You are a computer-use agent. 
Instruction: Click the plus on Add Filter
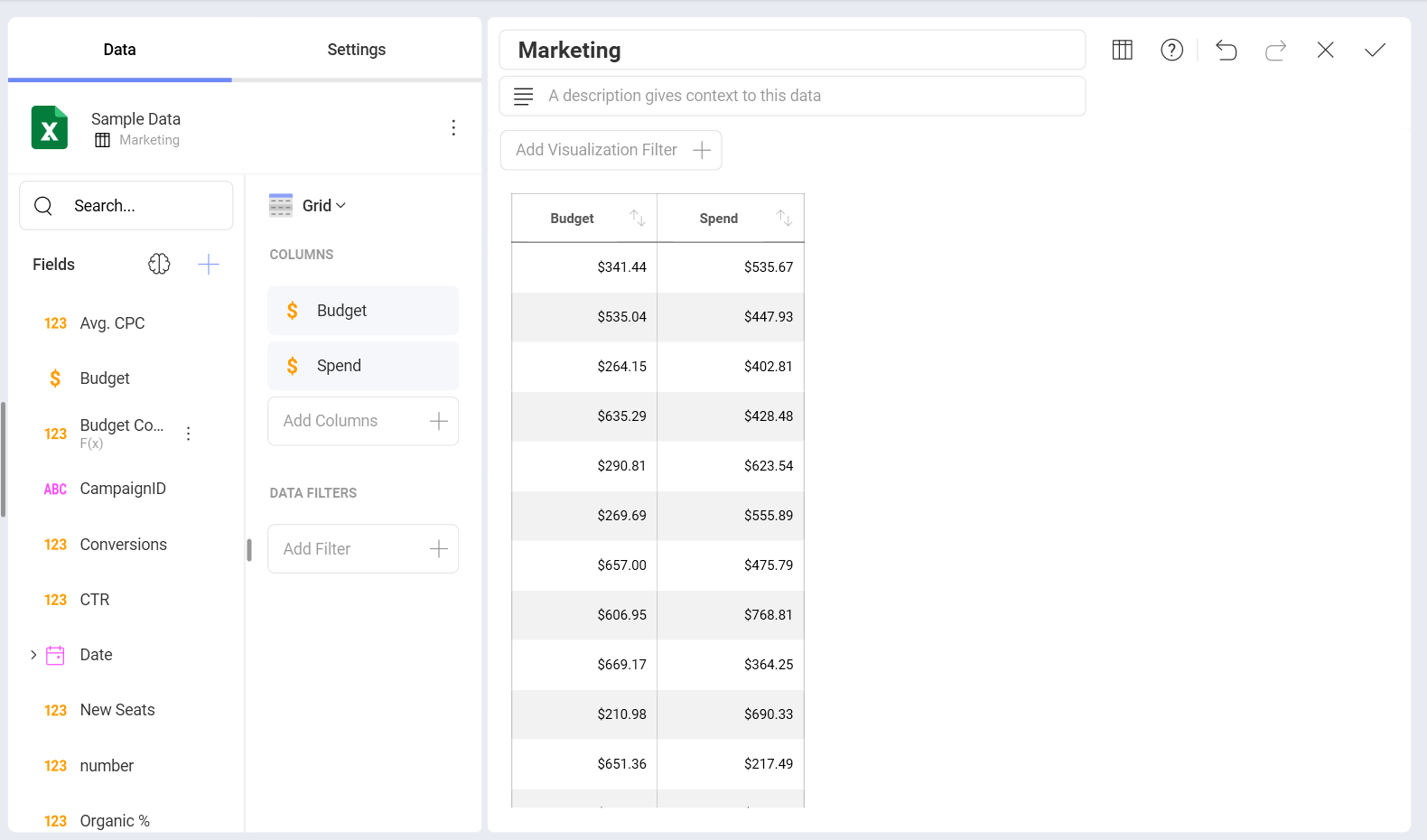click(438, 549)
